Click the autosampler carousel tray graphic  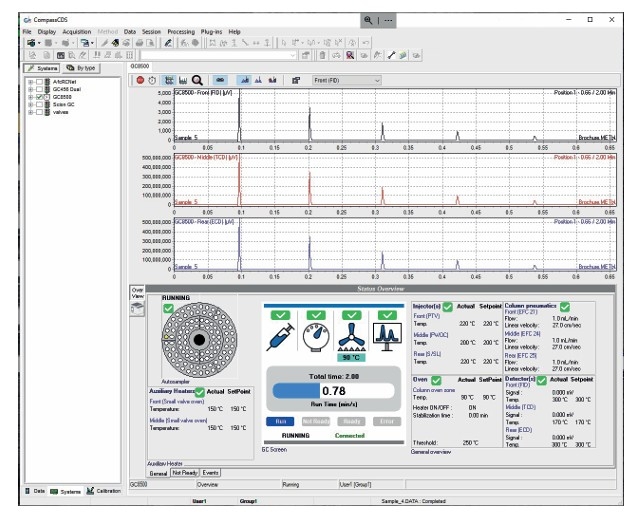coord(199,340)
